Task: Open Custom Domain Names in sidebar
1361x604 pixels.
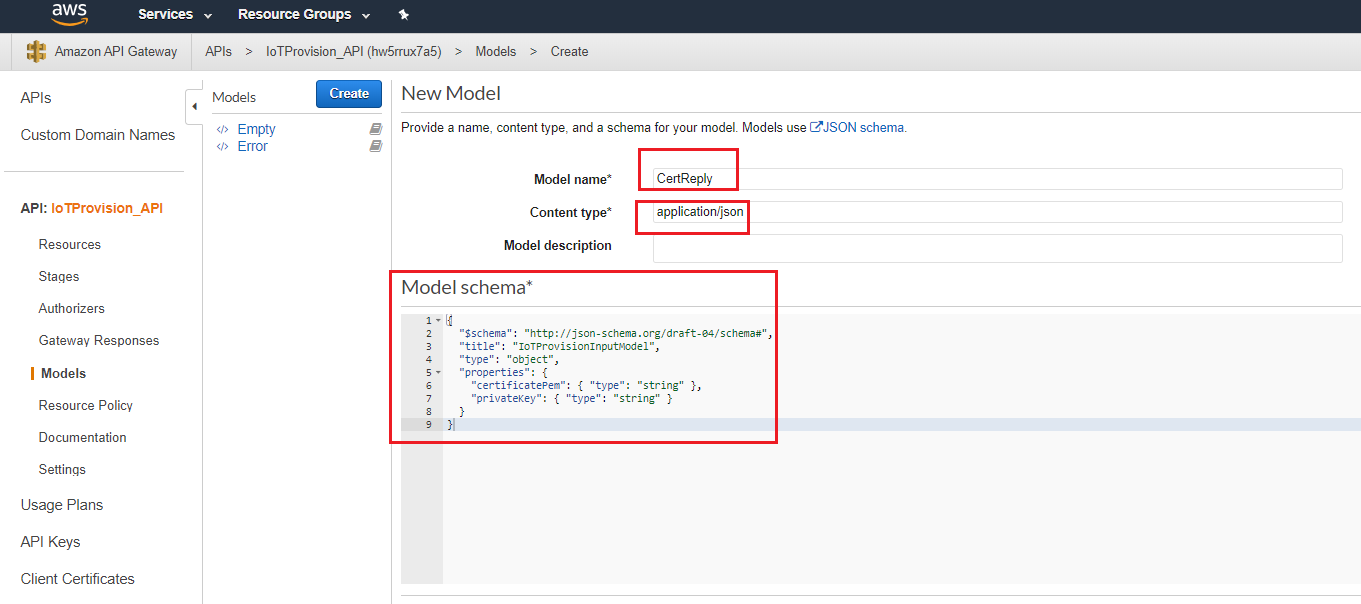Action: pos(98,135)
